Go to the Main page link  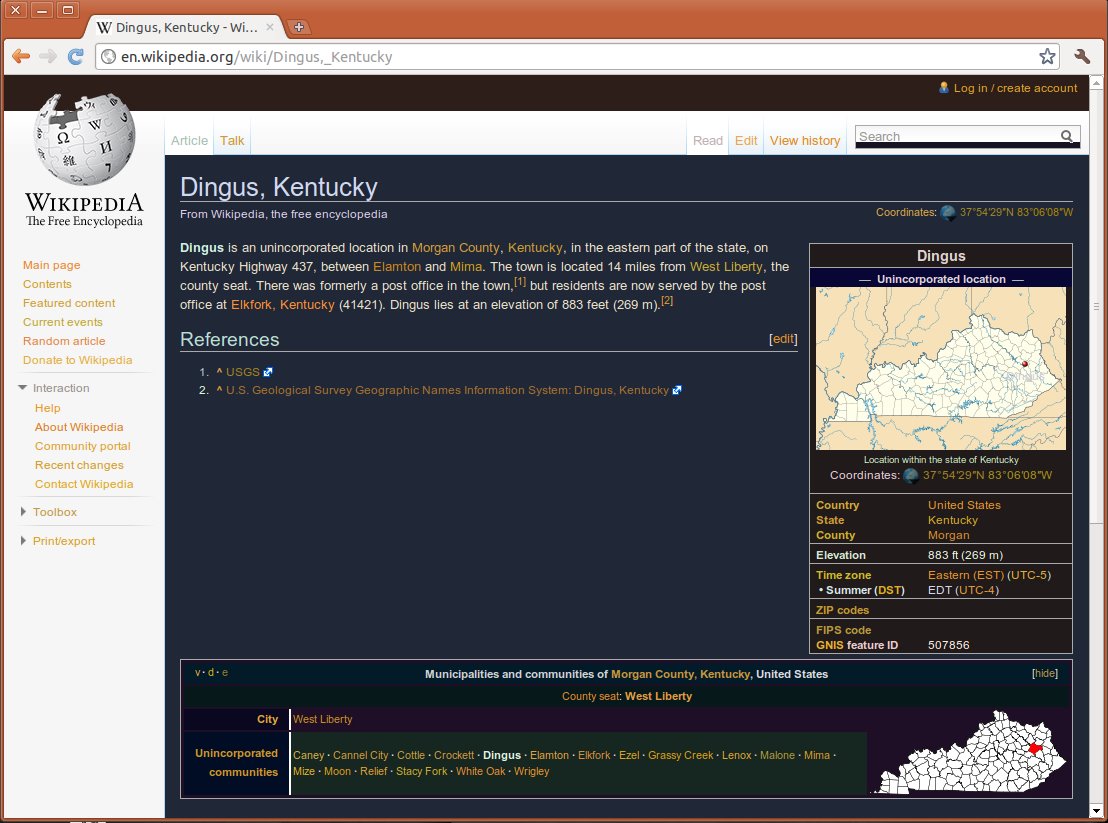tap(52, 265)
